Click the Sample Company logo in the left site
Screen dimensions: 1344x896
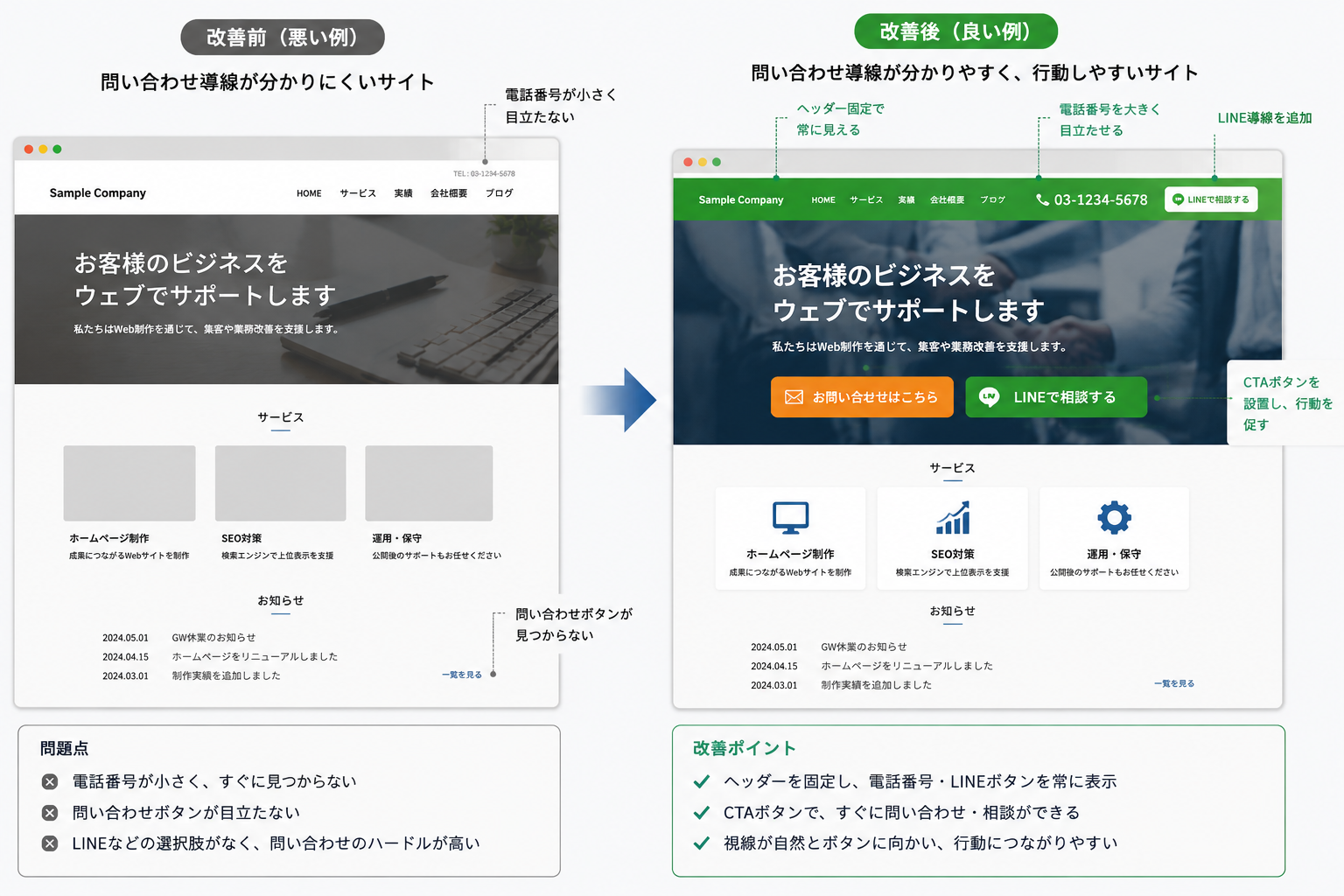point(98,193)
